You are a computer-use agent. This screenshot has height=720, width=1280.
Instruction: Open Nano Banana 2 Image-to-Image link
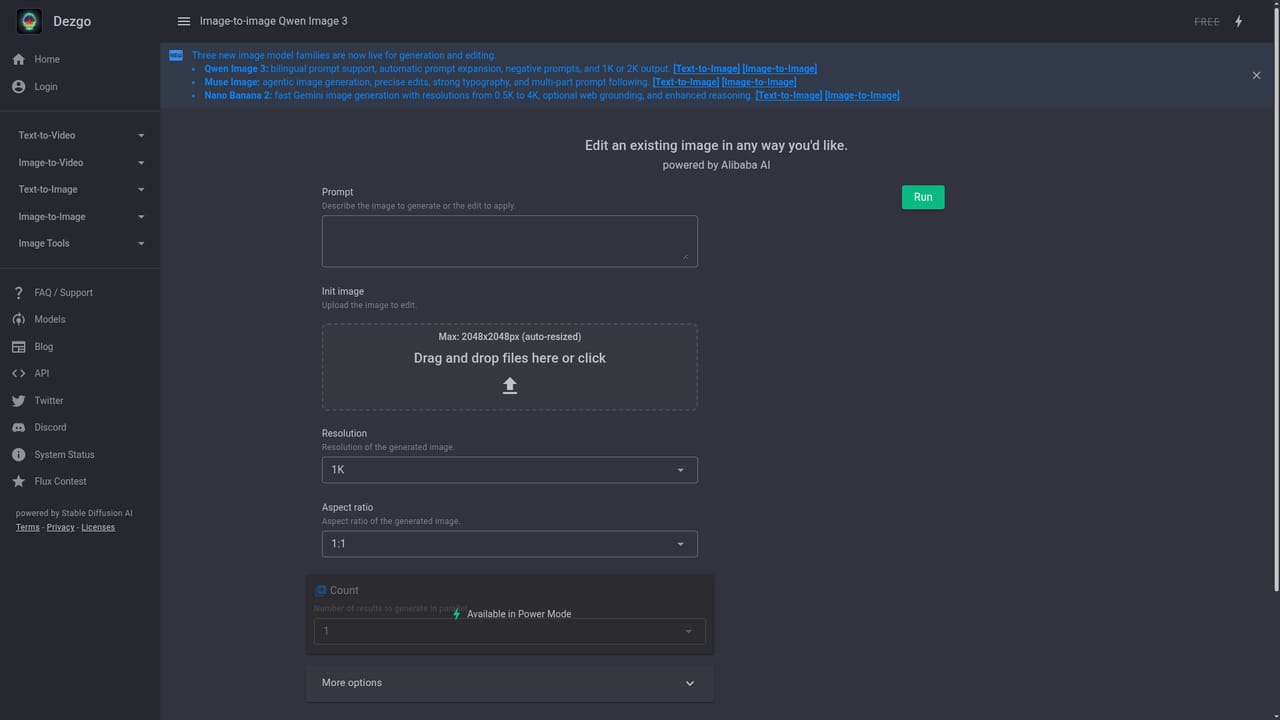click(862, 96)
